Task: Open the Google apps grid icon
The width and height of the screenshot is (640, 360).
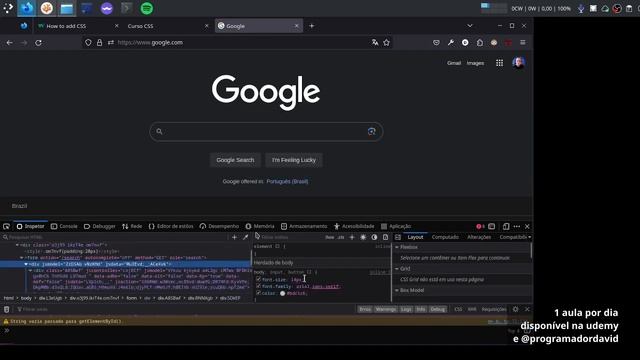Action: [x=499, y=63]
